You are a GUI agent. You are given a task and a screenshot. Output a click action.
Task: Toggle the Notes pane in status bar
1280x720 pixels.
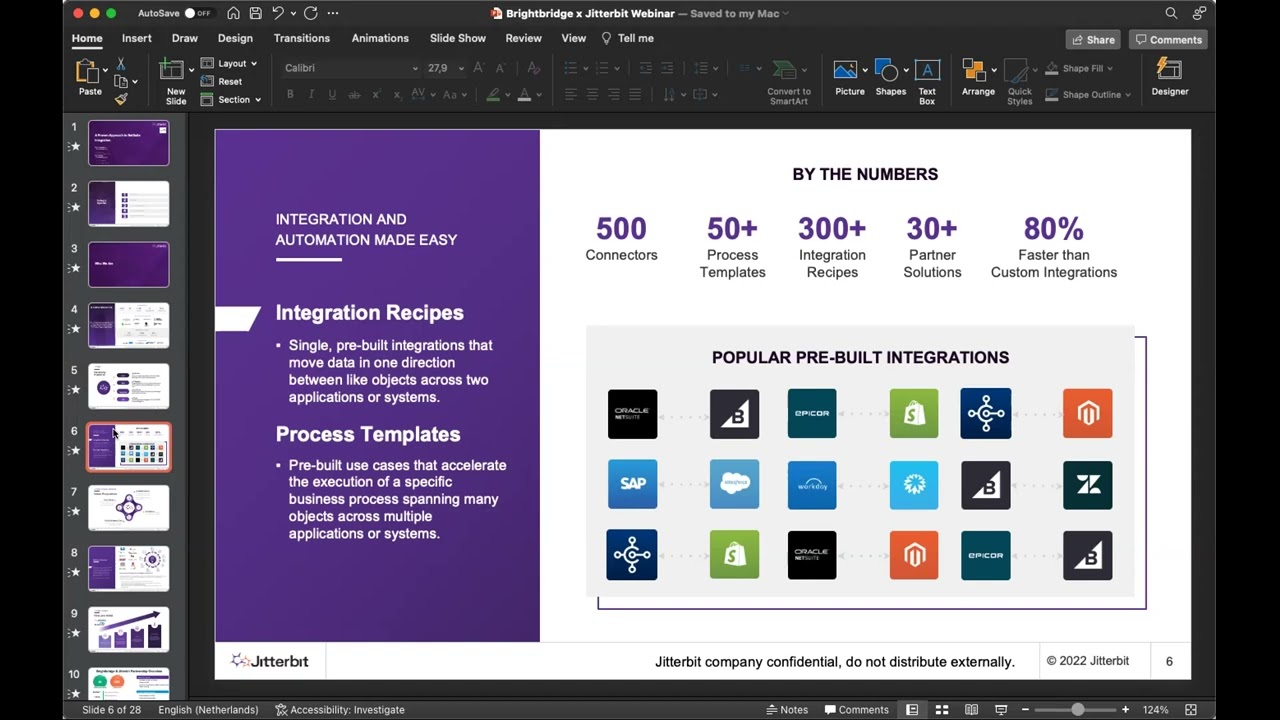(787, 710)
